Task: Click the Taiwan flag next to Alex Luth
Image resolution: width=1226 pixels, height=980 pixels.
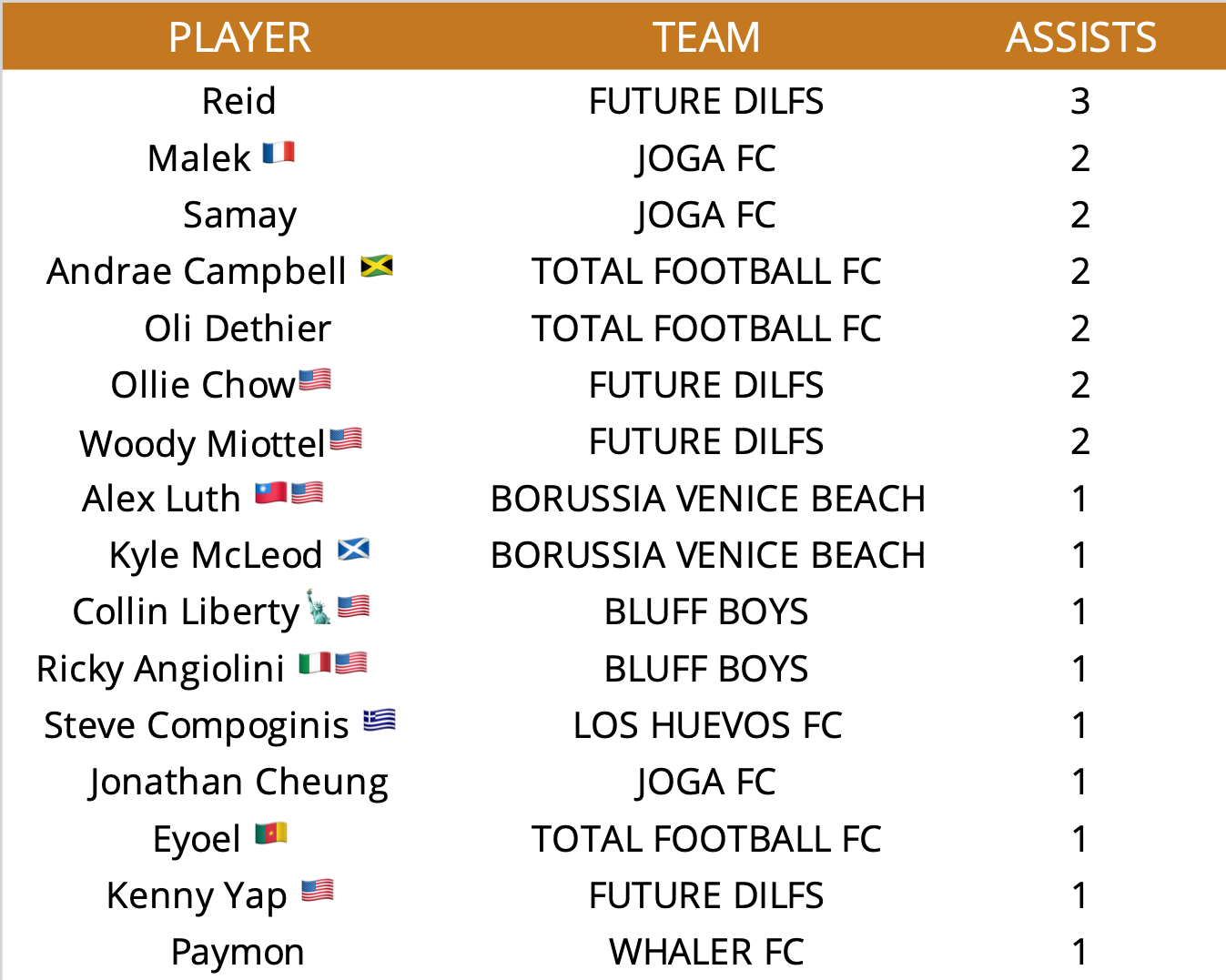Action: [x=271, y=493]
